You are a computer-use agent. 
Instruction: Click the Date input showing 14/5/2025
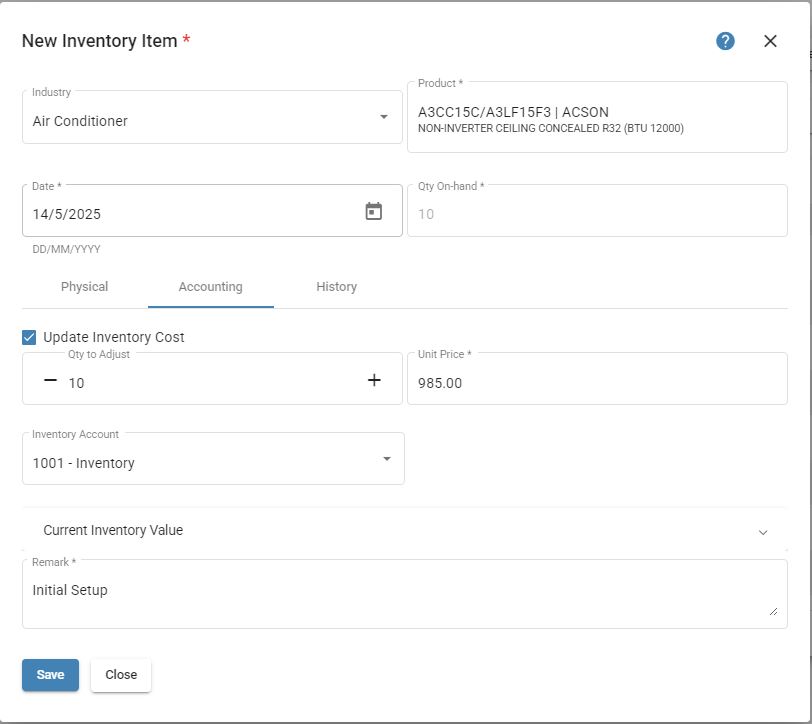(x=190, y=214)
